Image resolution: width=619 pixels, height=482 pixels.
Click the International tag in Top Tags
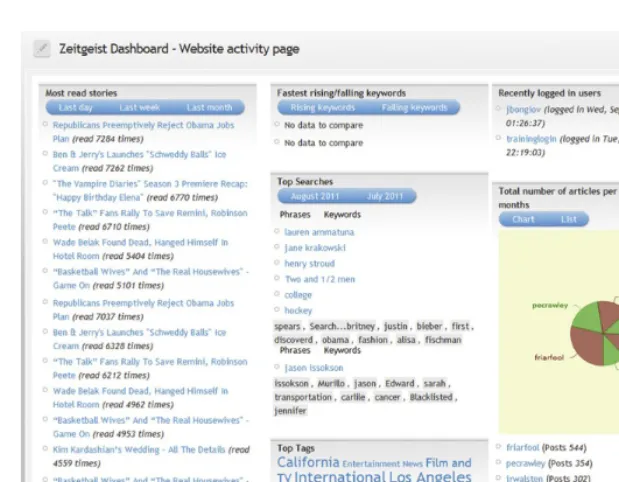(x=339, y=476)
